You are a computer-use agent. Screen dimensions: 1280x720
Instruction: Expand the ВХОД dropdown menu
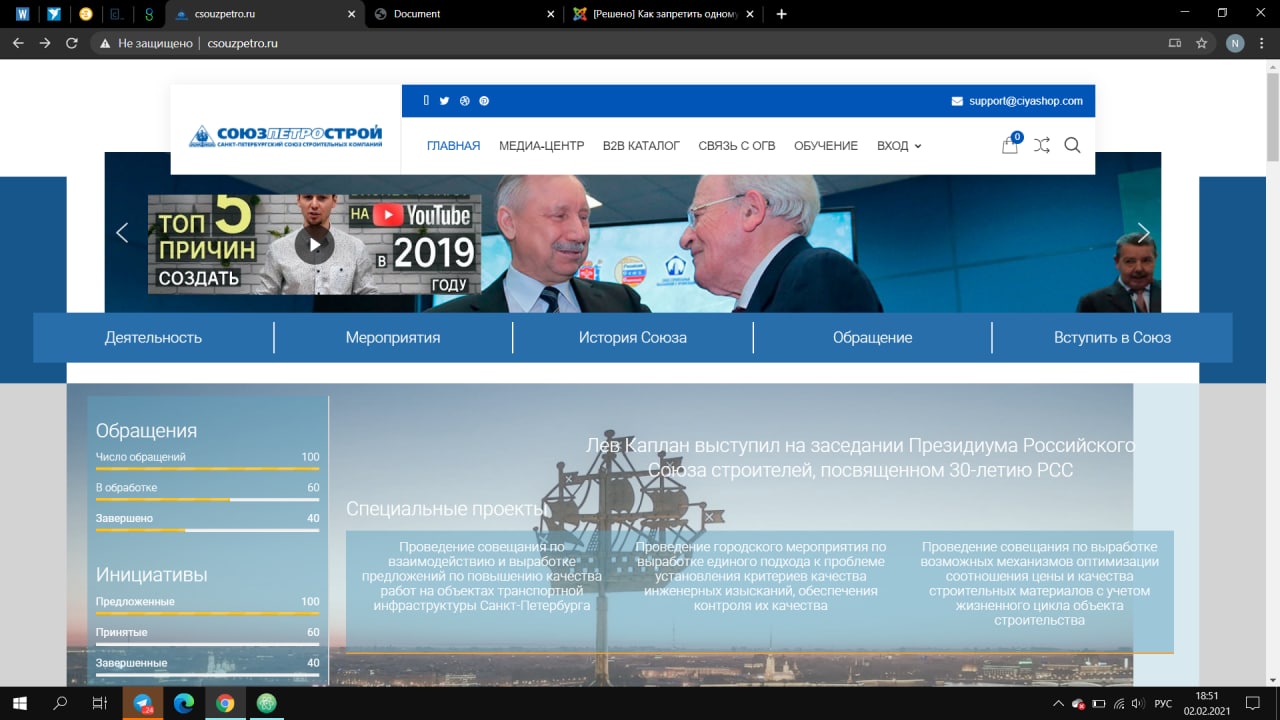[899, 146]
